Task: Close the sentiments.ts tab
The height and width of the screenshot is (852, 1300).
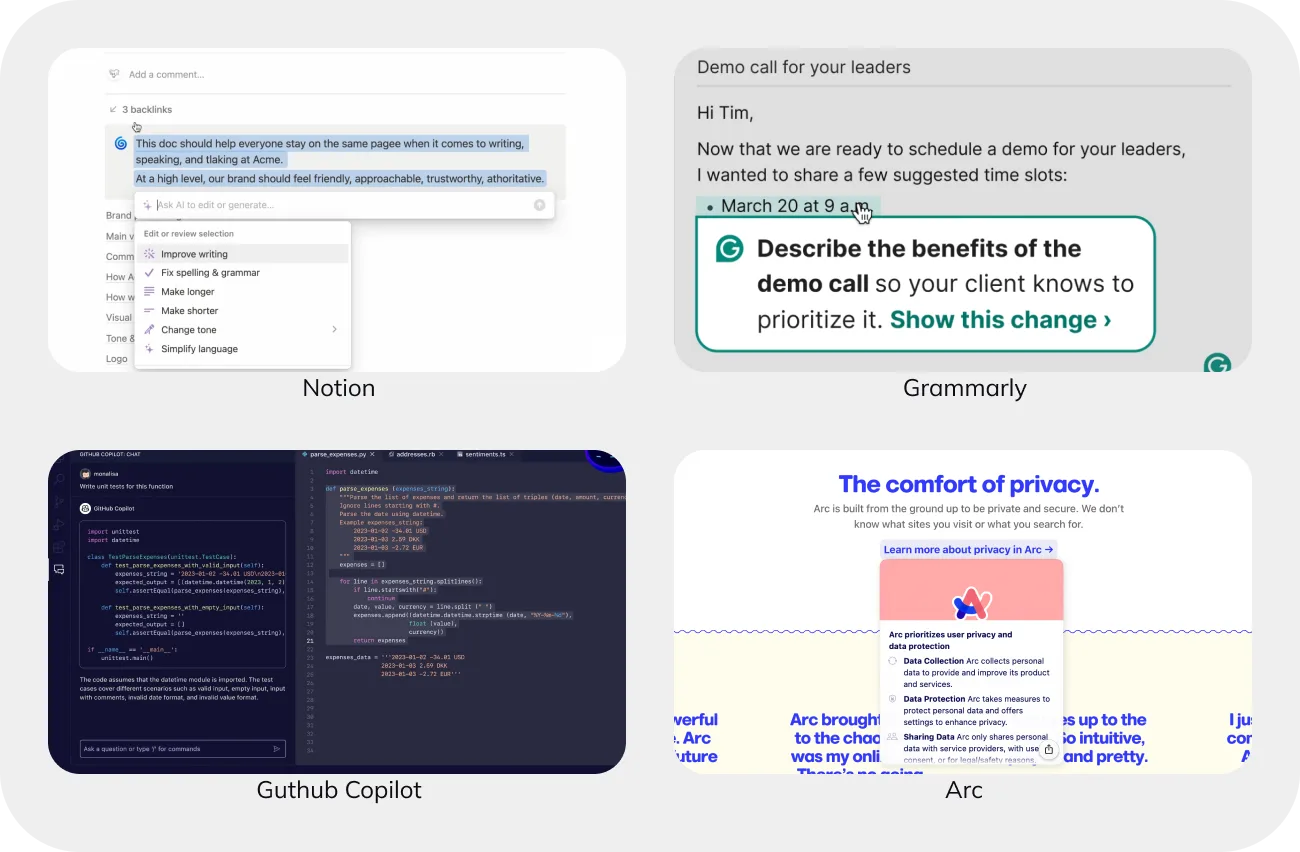Action: click(513, 455)
